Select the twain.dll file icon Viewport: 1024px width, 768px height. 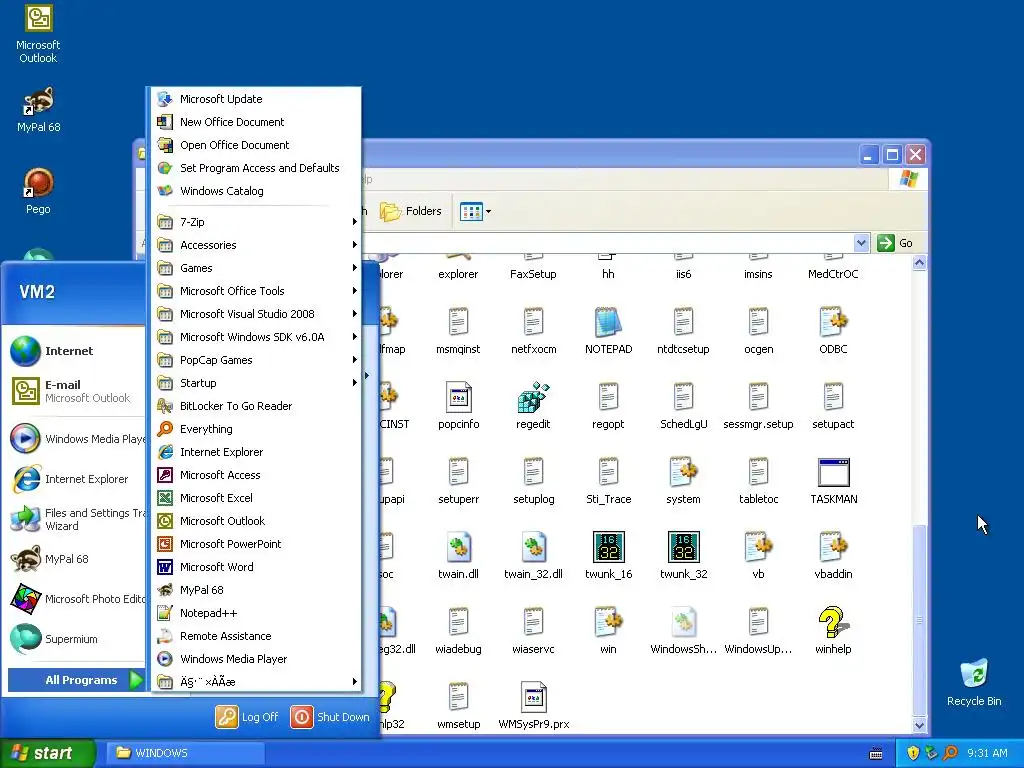point(458,556)
